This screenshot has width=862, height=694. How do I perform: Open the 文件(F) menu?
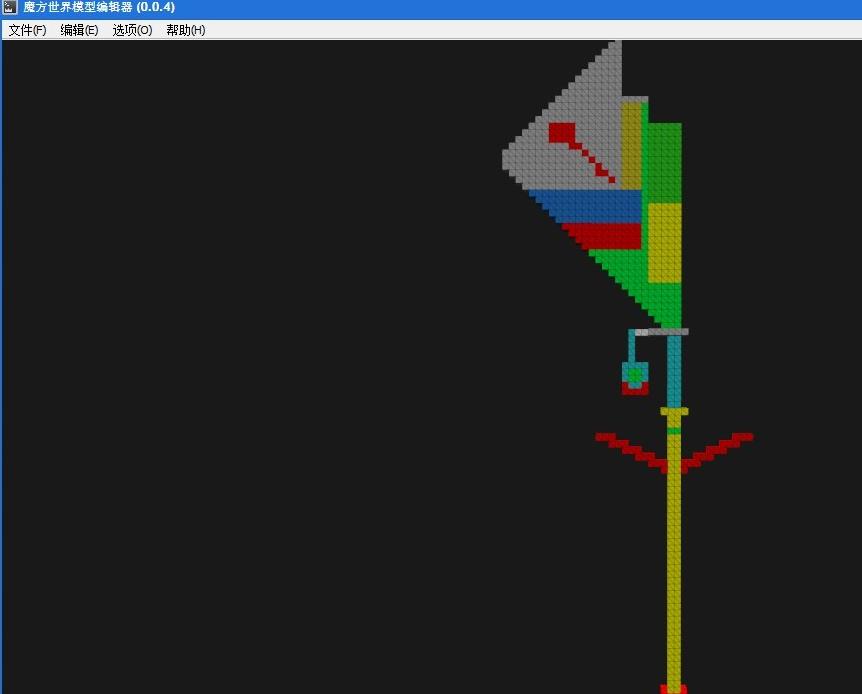(x=27, y=30)
